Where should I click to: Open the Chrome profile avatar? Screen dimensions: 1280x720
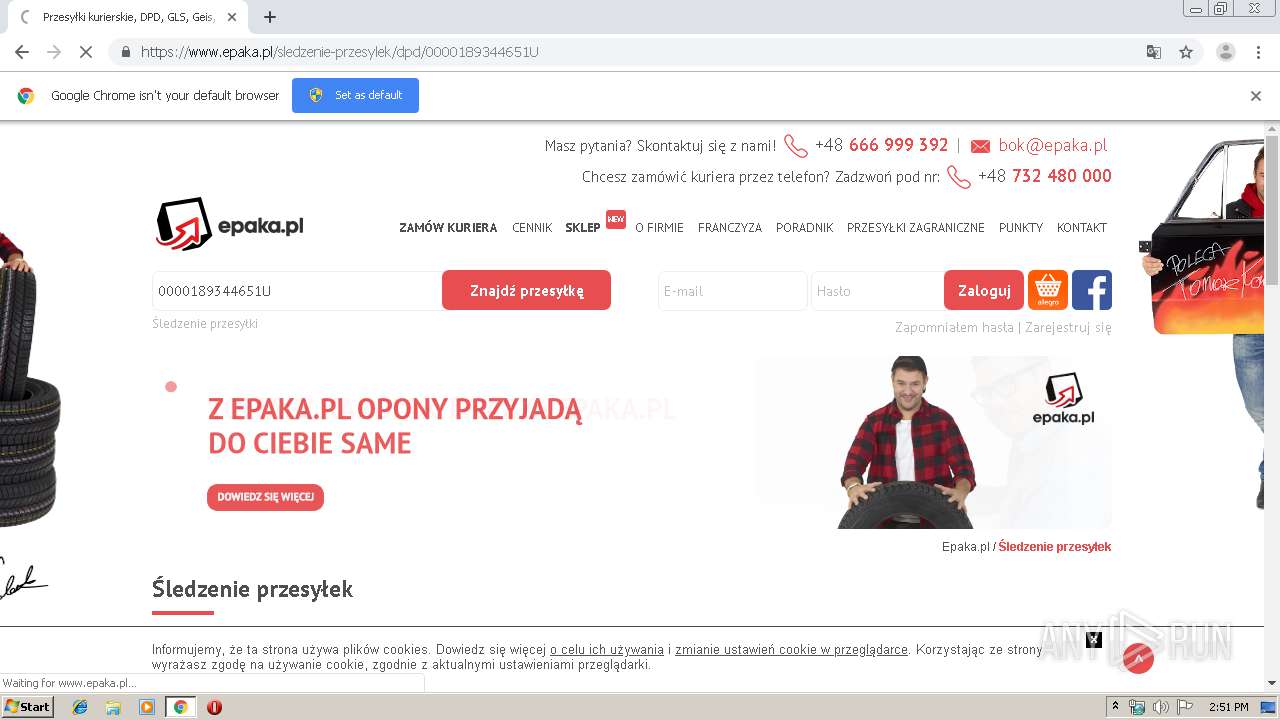tap(1225, 52)
